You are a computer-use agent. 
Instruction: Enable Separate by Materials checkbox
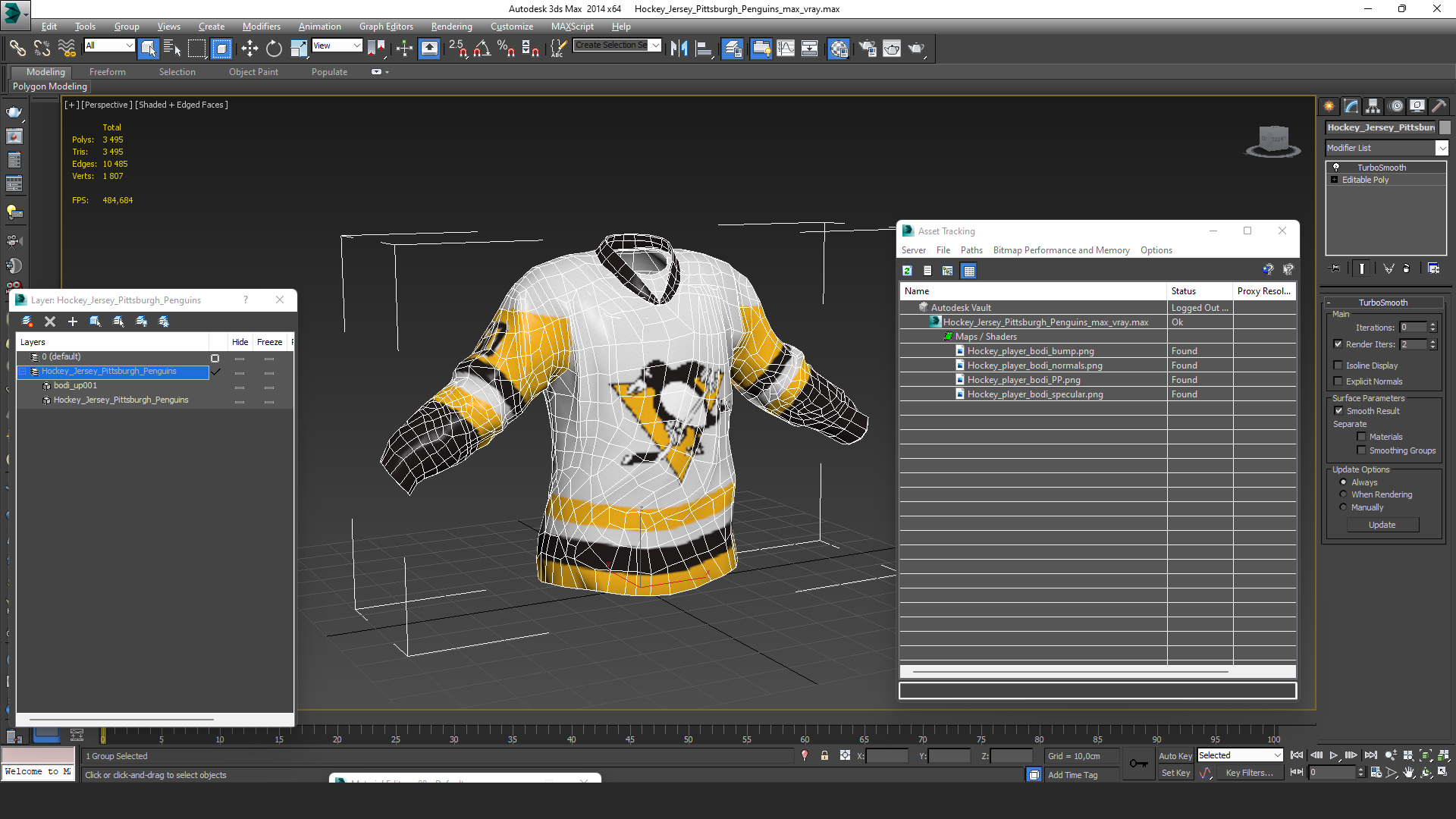(x=1362, y=437)
